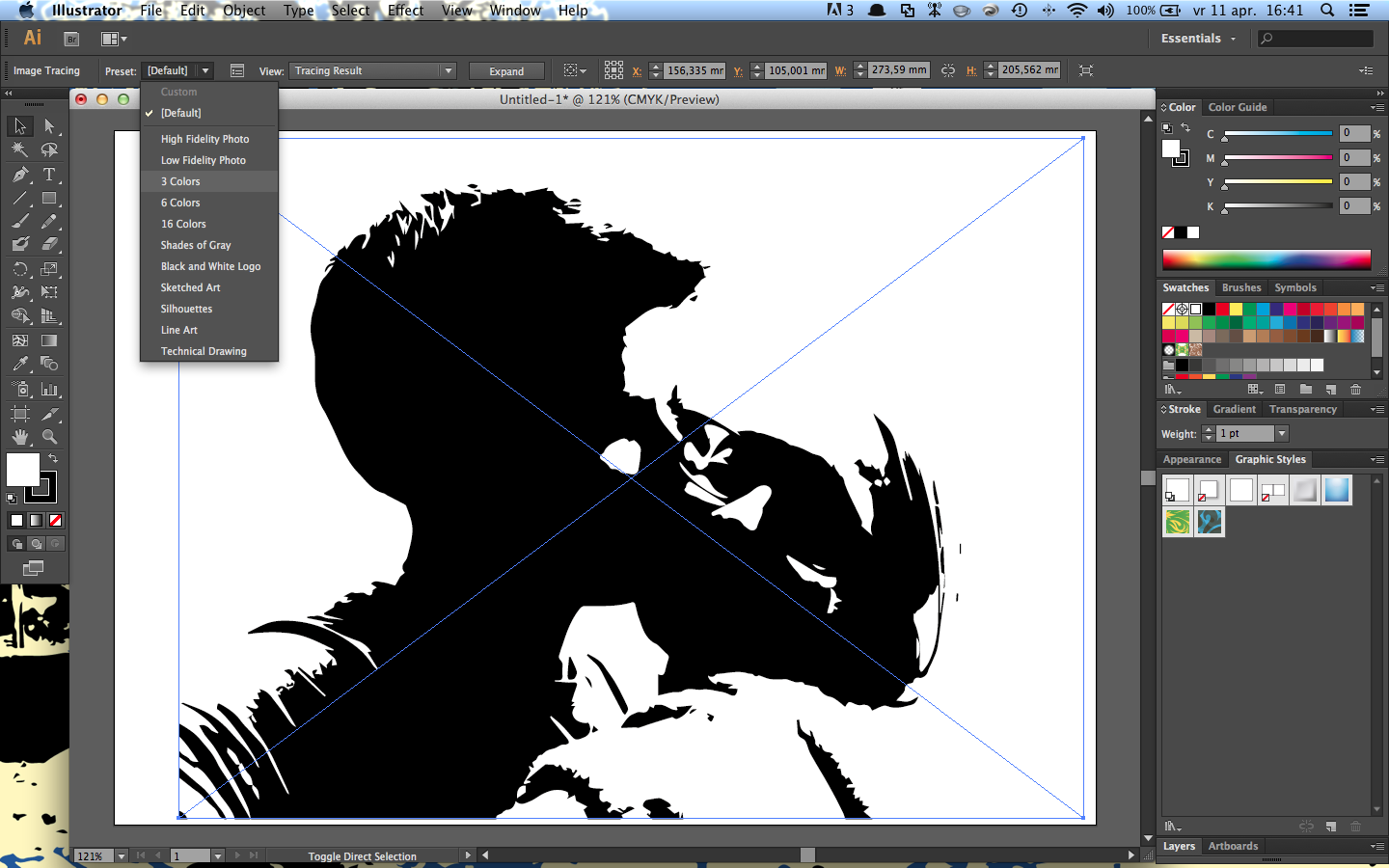Choose Black and White Logo preset
The width and height of the screenshot is (1389, 868).
point(209,266)
